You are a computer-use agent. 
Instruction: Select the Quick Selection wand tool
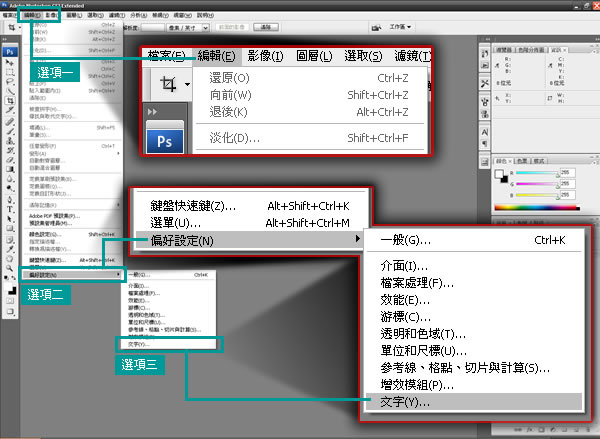(10, 91)
